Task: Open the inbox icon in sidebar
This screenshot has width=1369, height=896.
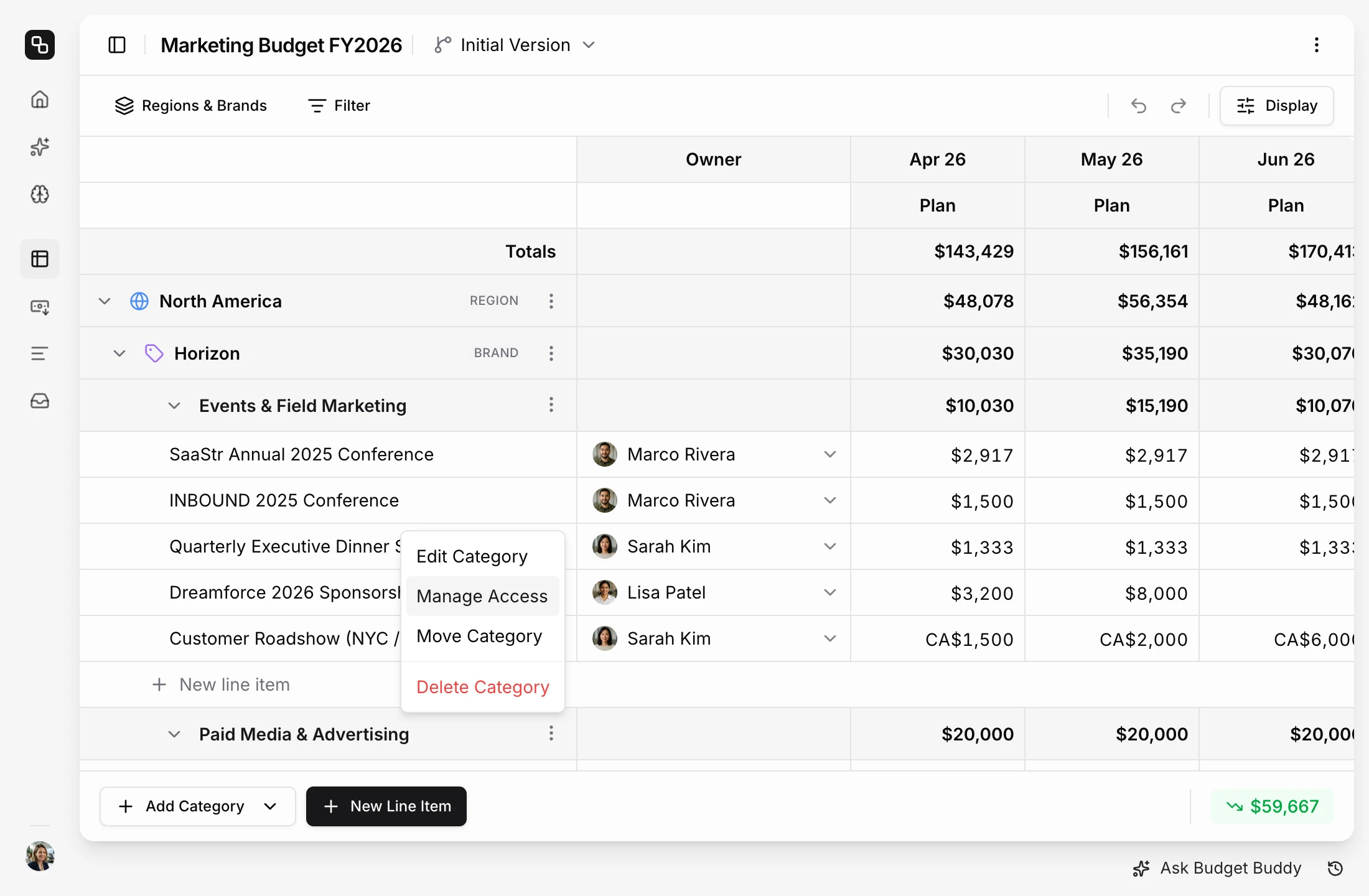Action: (x=40, y=401)
